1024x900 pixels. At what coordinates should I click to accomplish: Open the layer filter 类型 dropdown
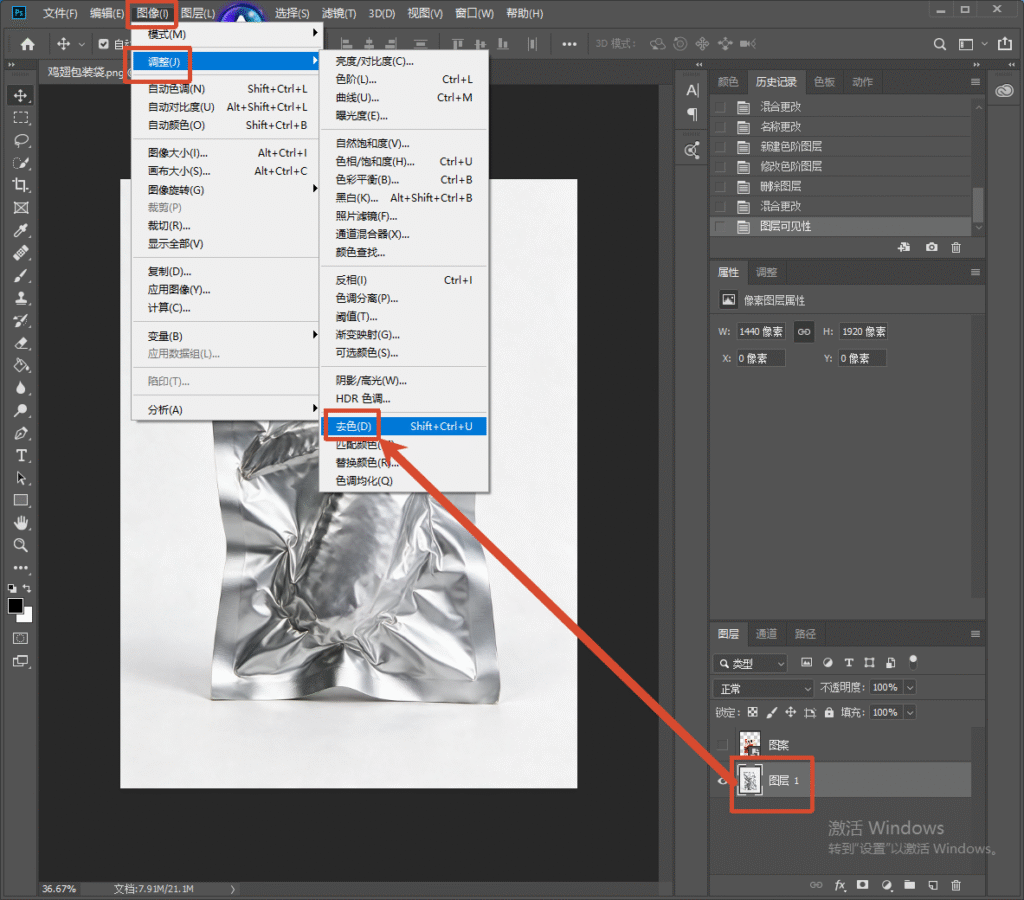[x=750, y=664]
